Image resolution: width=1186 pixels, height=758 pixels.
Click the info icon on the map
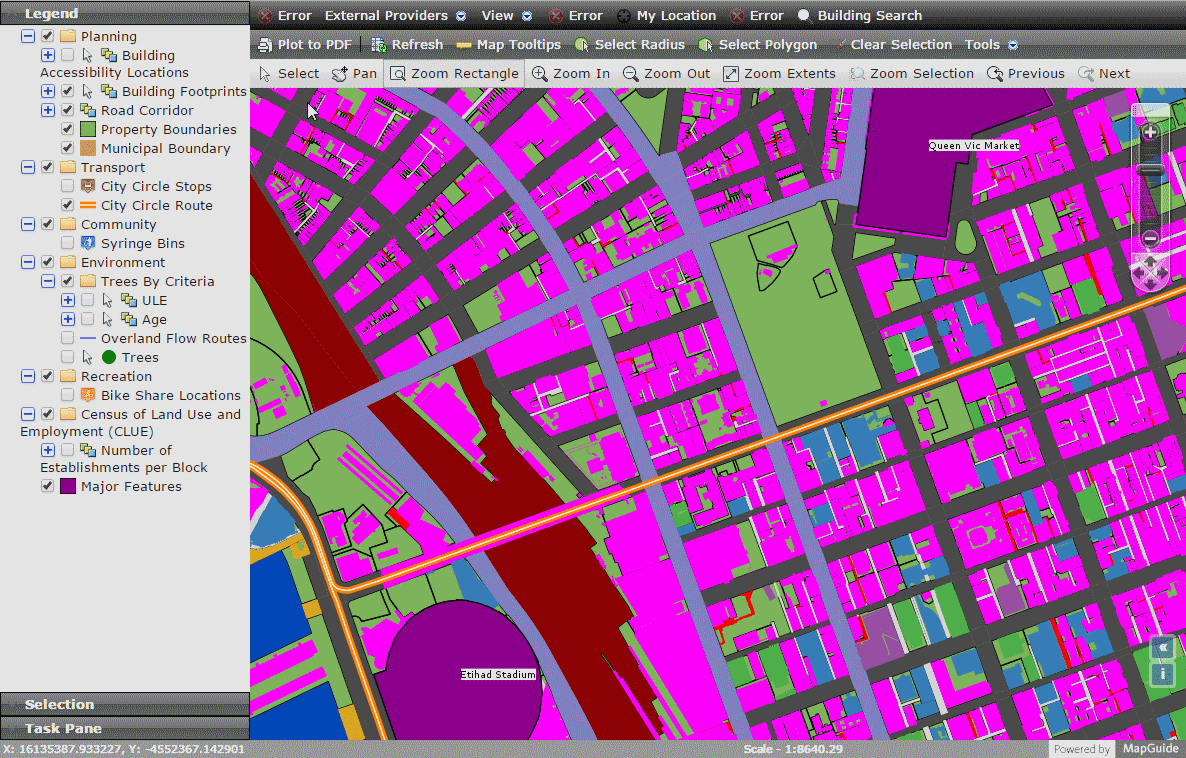1161,674
